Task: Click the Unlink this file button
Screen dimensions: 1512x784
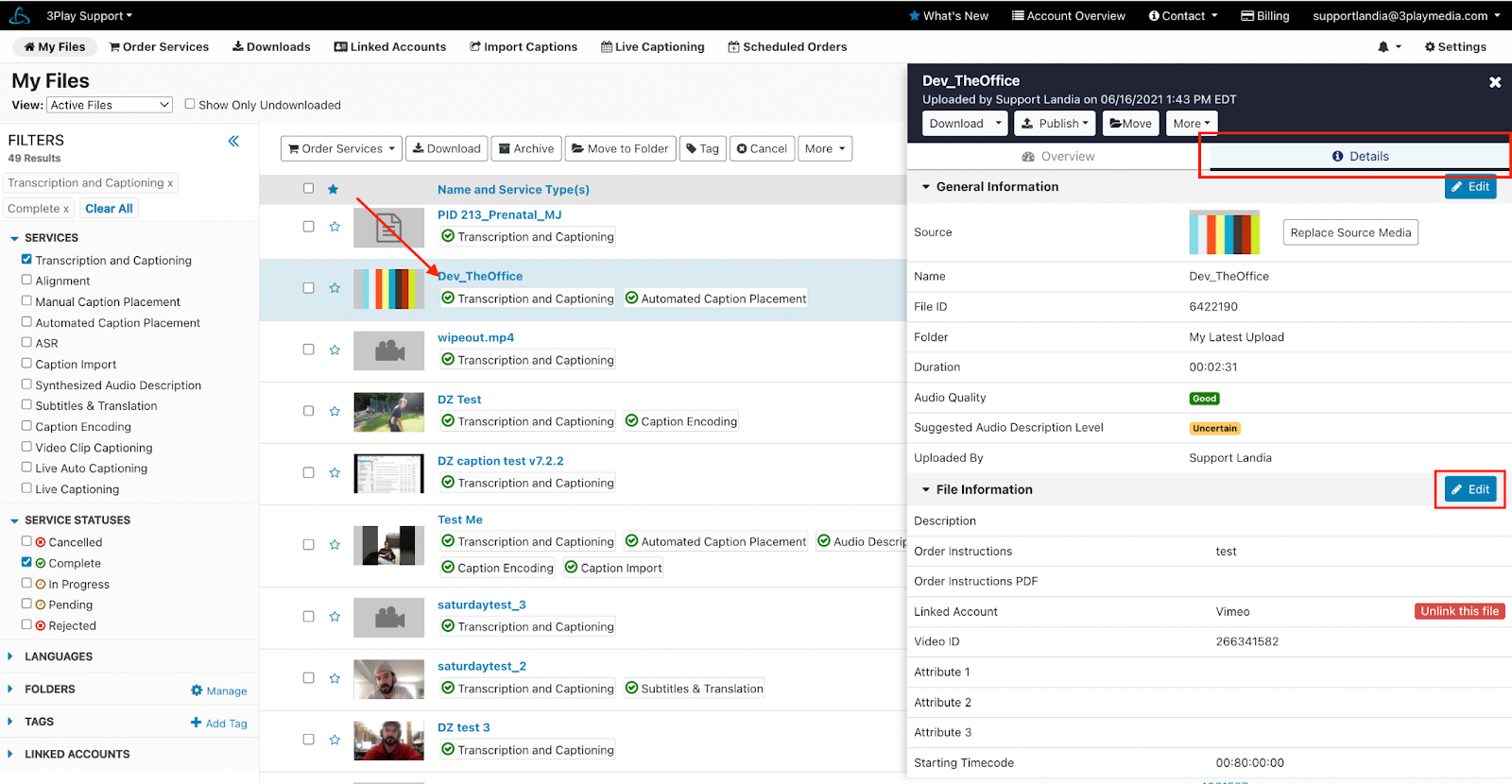Action: (x=1459, y=612)
